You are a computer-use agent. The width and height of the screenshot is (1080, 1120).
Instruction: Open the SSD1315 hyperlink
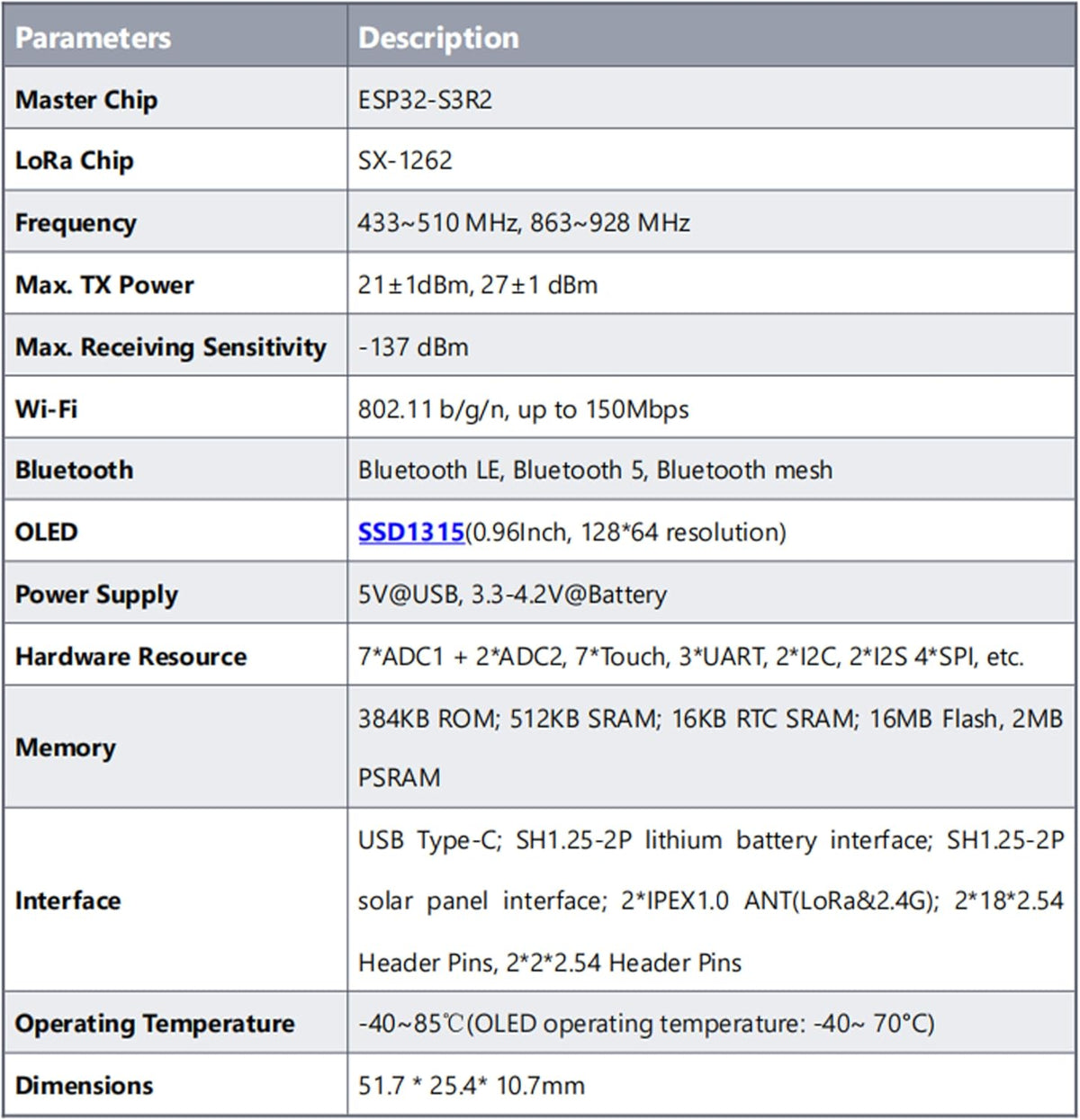pos(411,533)
